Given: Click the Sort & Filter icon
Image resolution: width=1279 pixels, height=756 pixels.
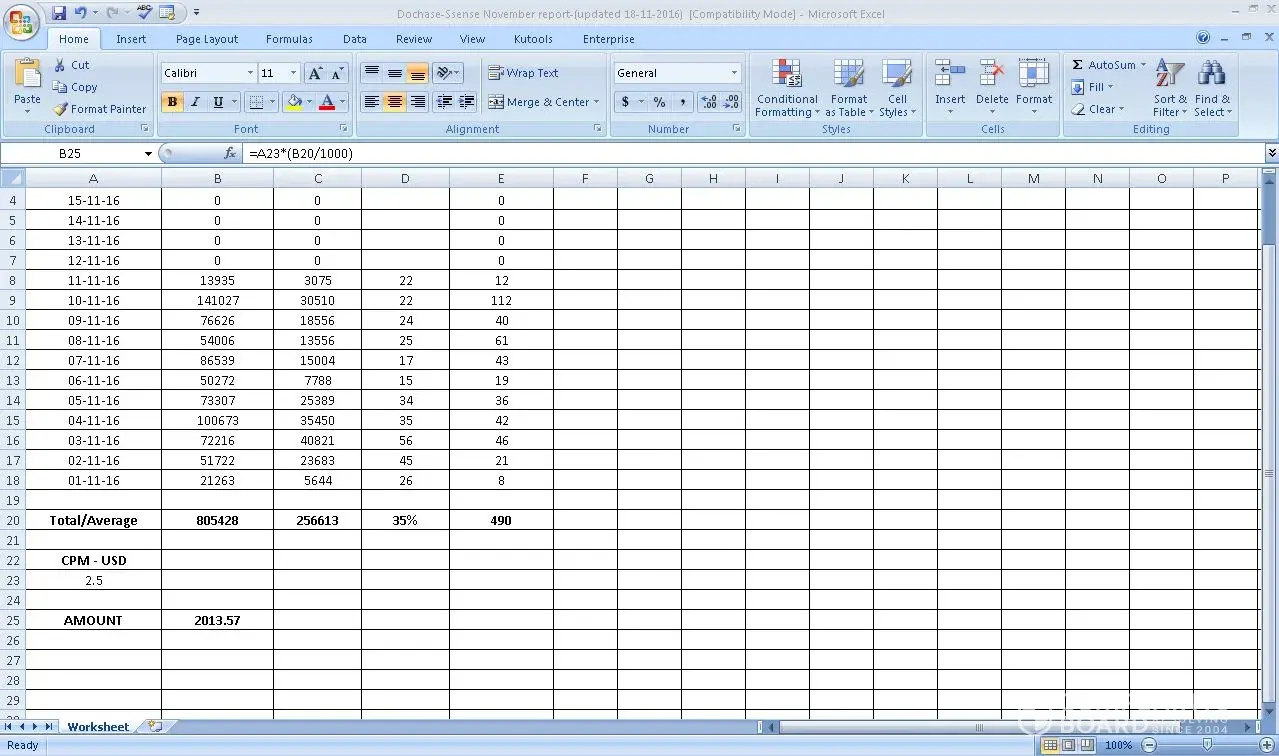Looking at the screenshot, I should click(1169, 76).
